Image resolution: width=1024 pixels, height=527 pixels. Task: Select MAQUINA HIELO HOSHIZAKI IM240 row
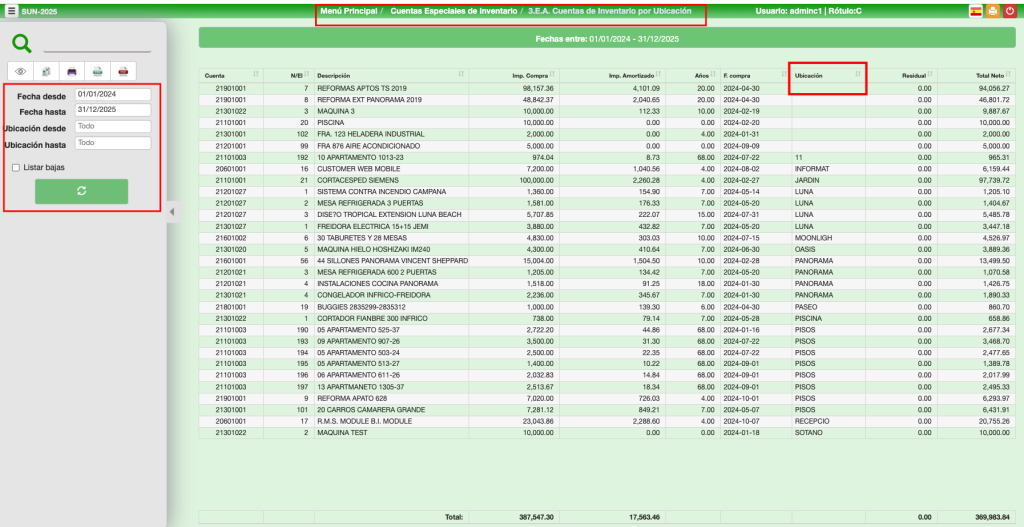(607, 249)
